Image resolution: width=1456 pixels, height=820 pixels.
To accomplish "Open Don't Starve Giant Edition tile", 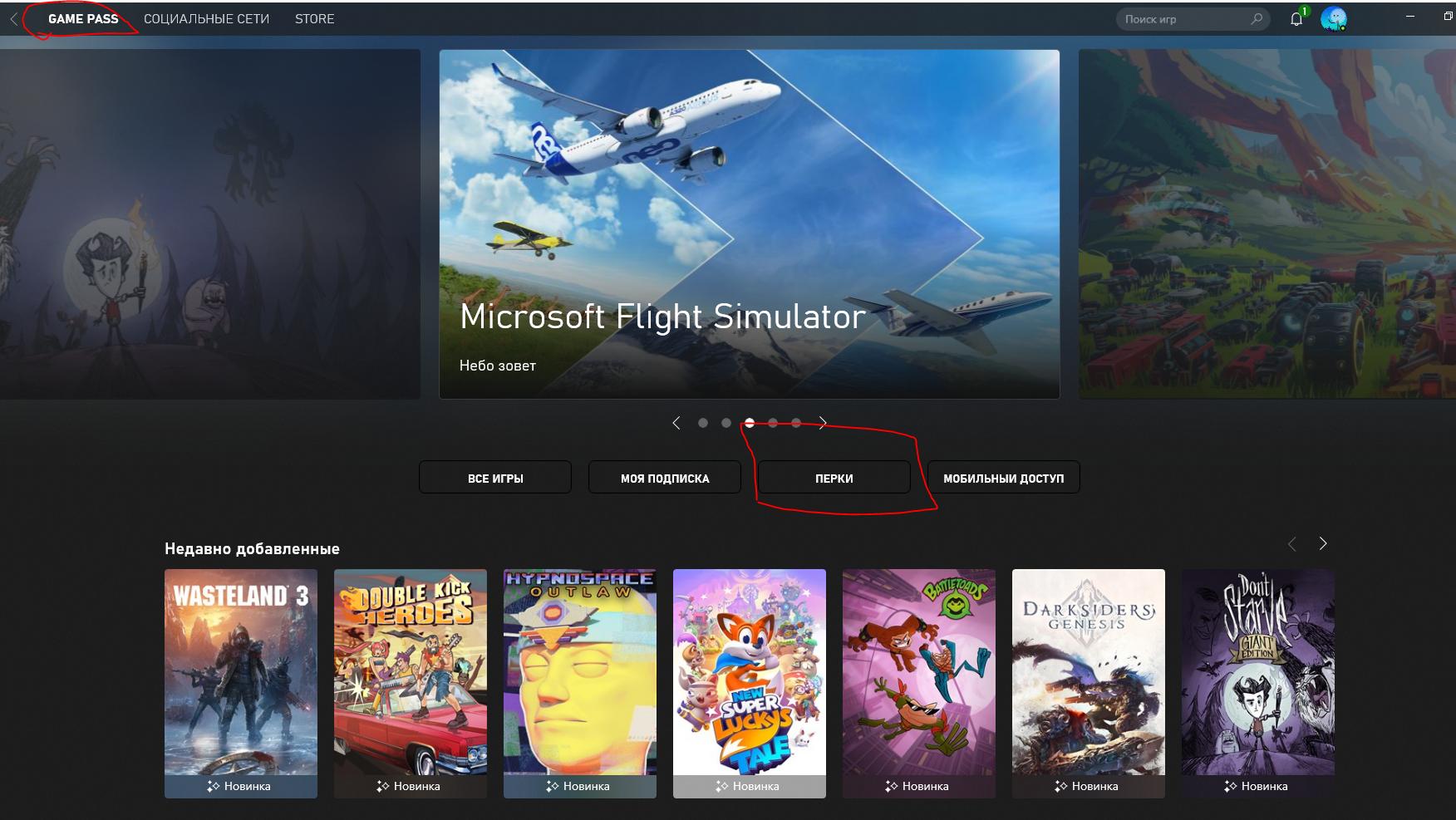I will point(1258,683).
